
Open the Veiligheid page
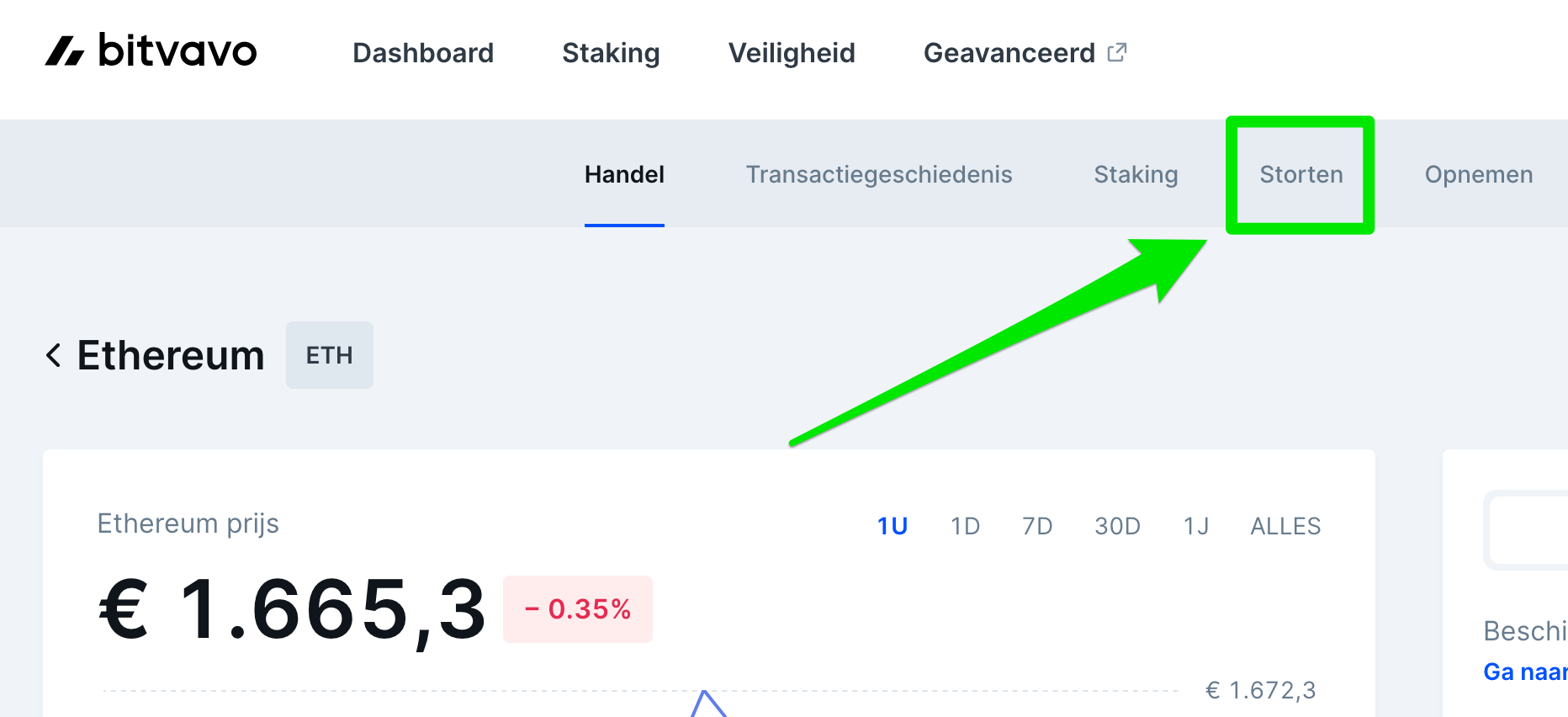click(792, 52)
